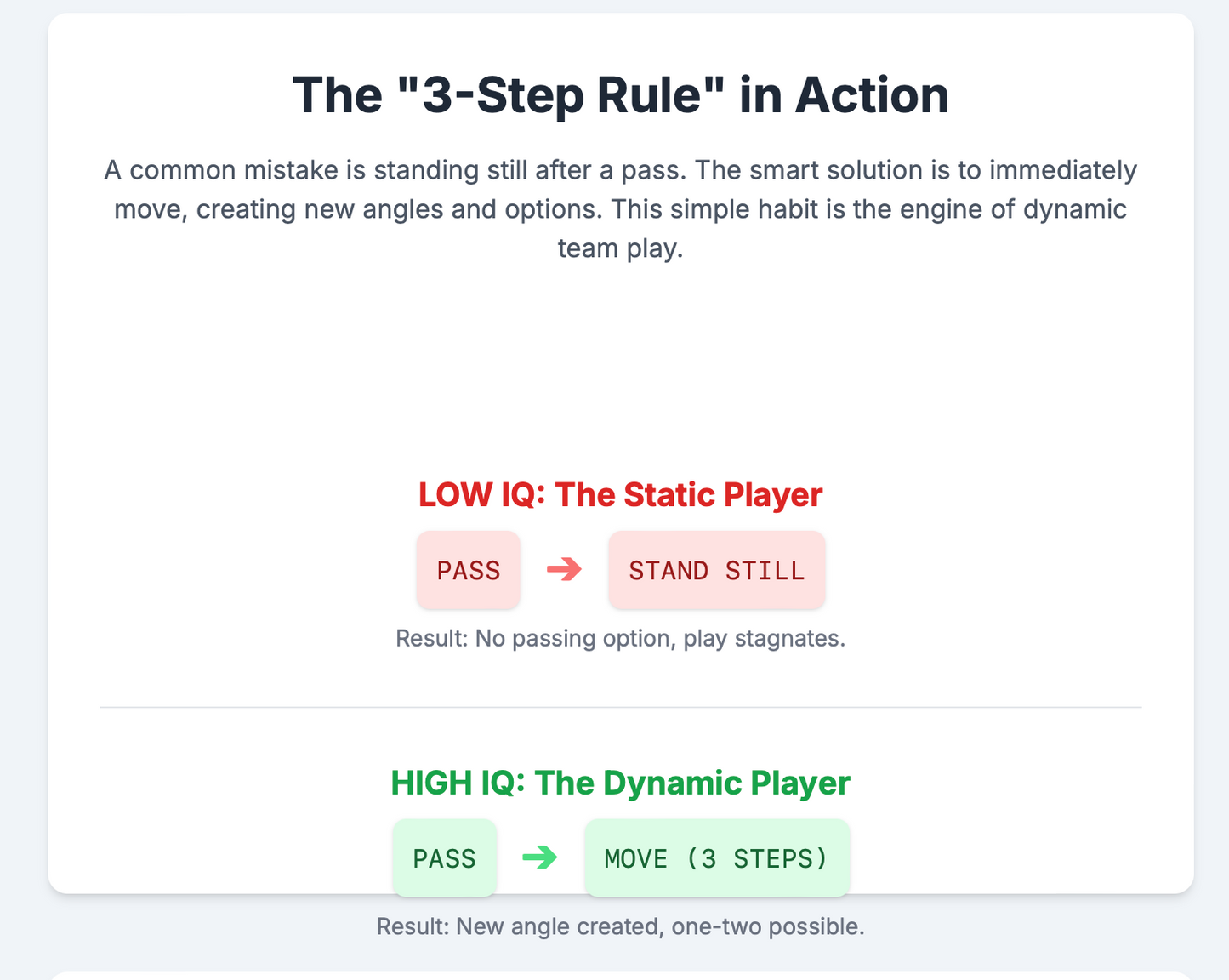Click the words 'team play.' ending the intro
This screenshot has height=980, width=1229.
click(621, 248)
